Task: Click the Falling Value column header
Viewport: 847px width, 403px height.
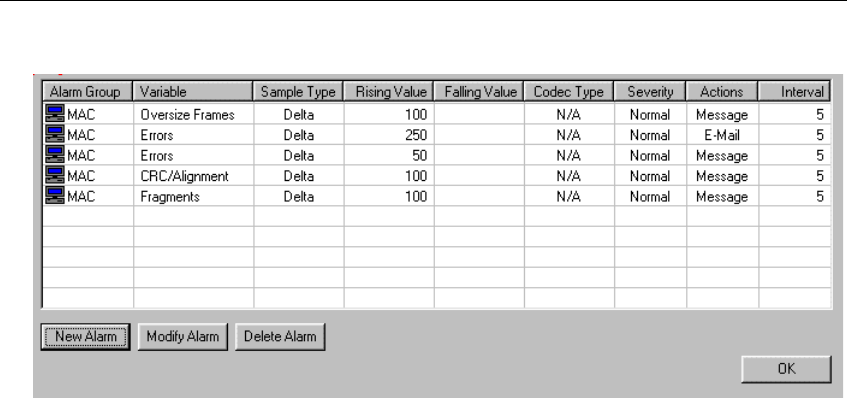Action: click(479, 92)
